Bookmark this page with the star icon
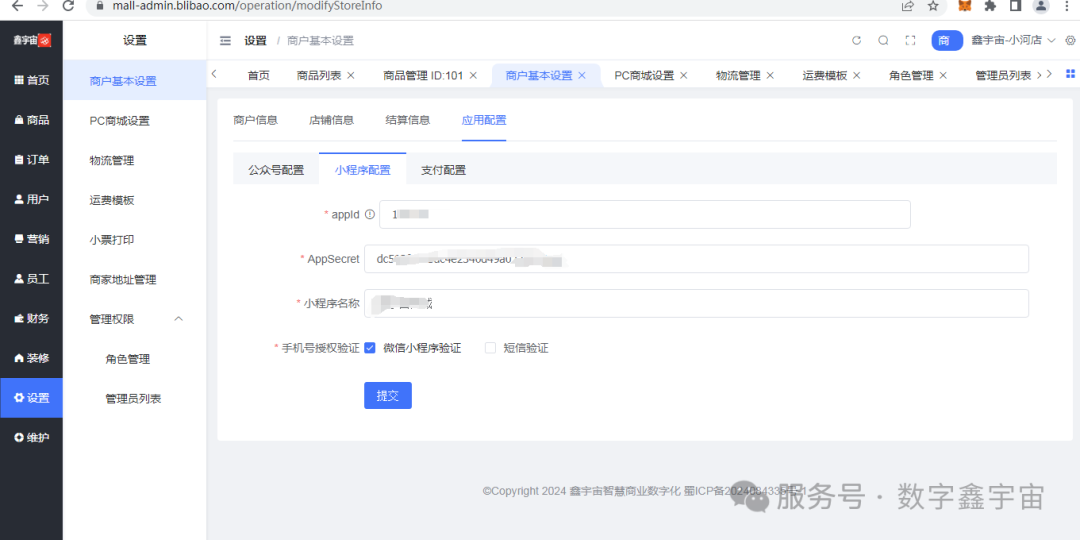The width and height of the screenshot is (1080, 540). point(933,6)
